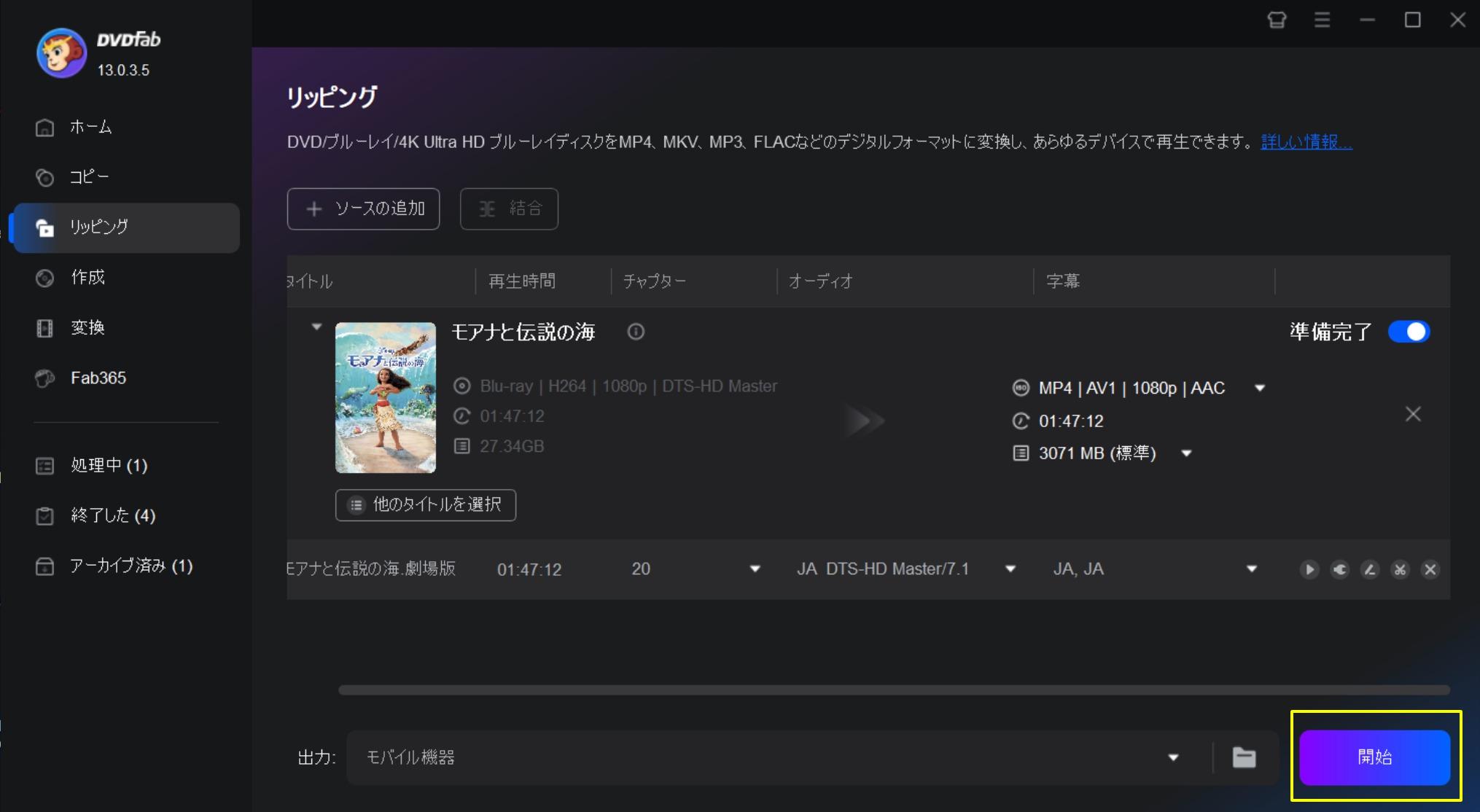The height and width of the screenshot is (812, 1480).
Task: Open the コピー module
Action: pos(127,177)
